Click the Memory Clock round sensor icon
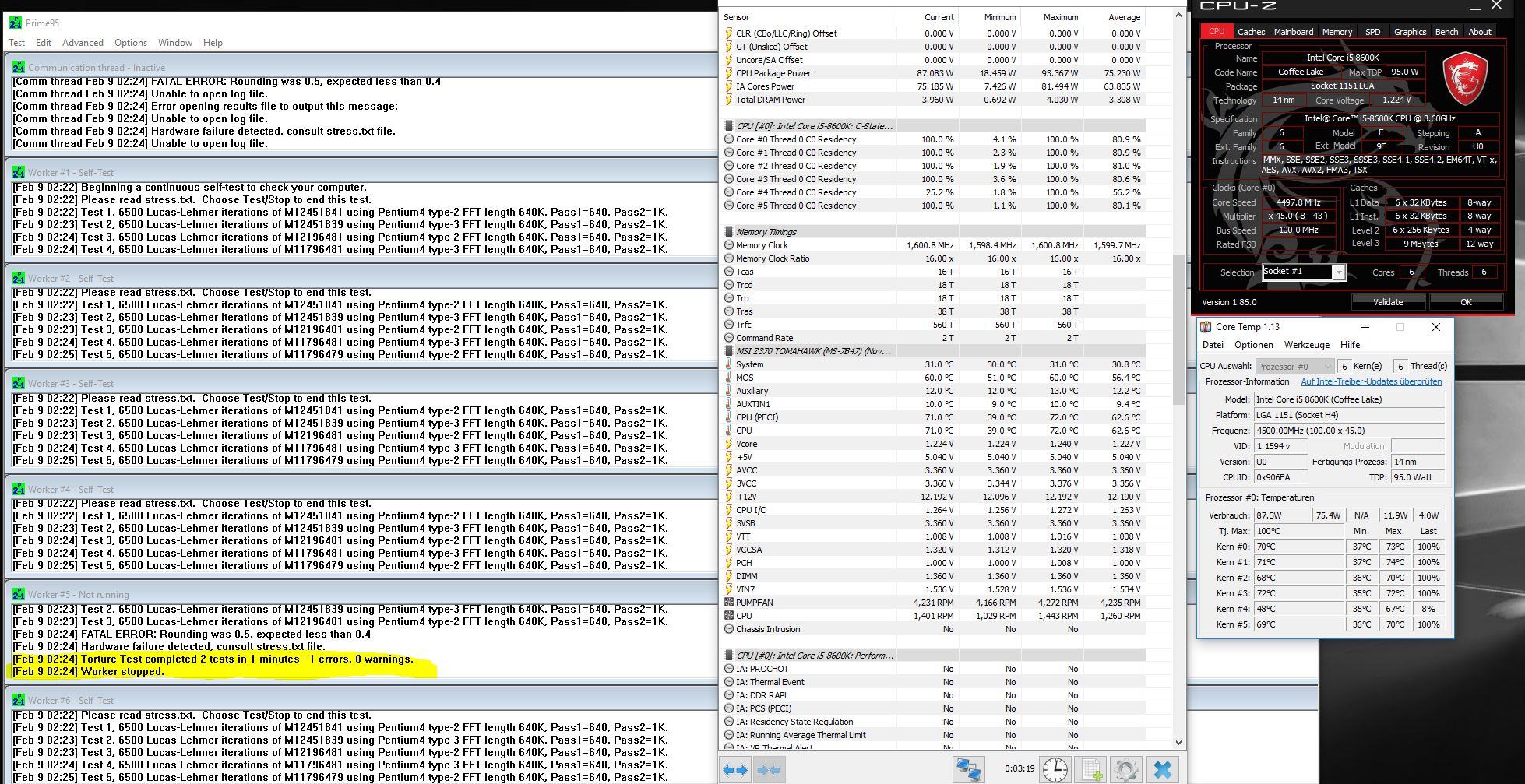This screenshot has width=1525, height=784. pyautogui.click(x=729, y=245)
